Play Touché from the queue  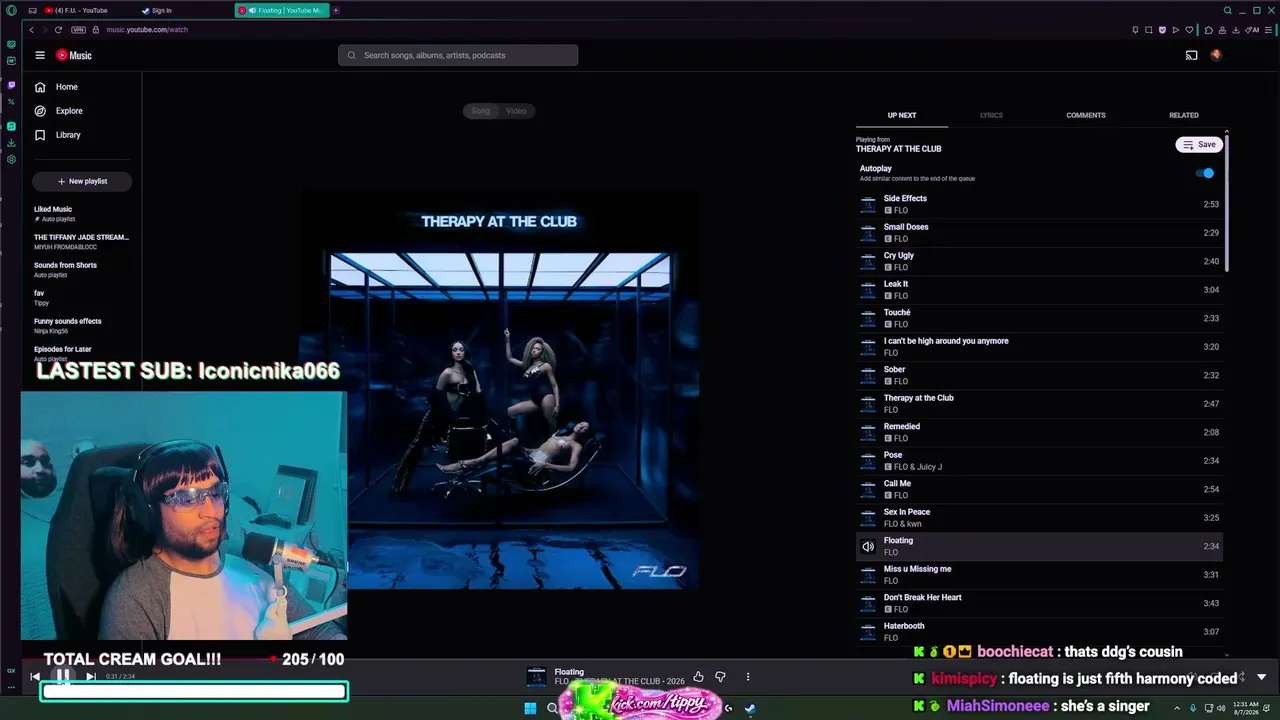1040,318
